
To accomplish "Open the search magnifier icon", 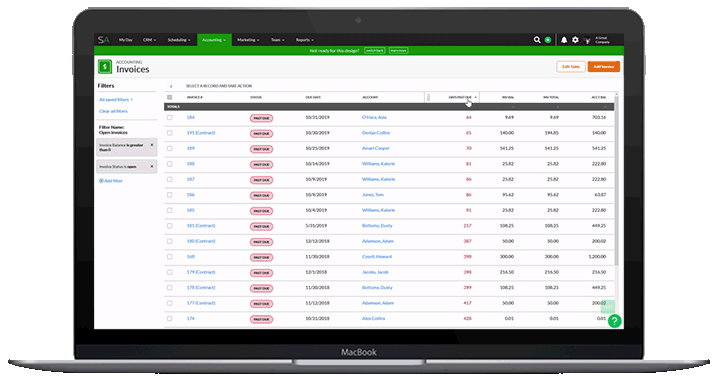I will tap(537, 40).
